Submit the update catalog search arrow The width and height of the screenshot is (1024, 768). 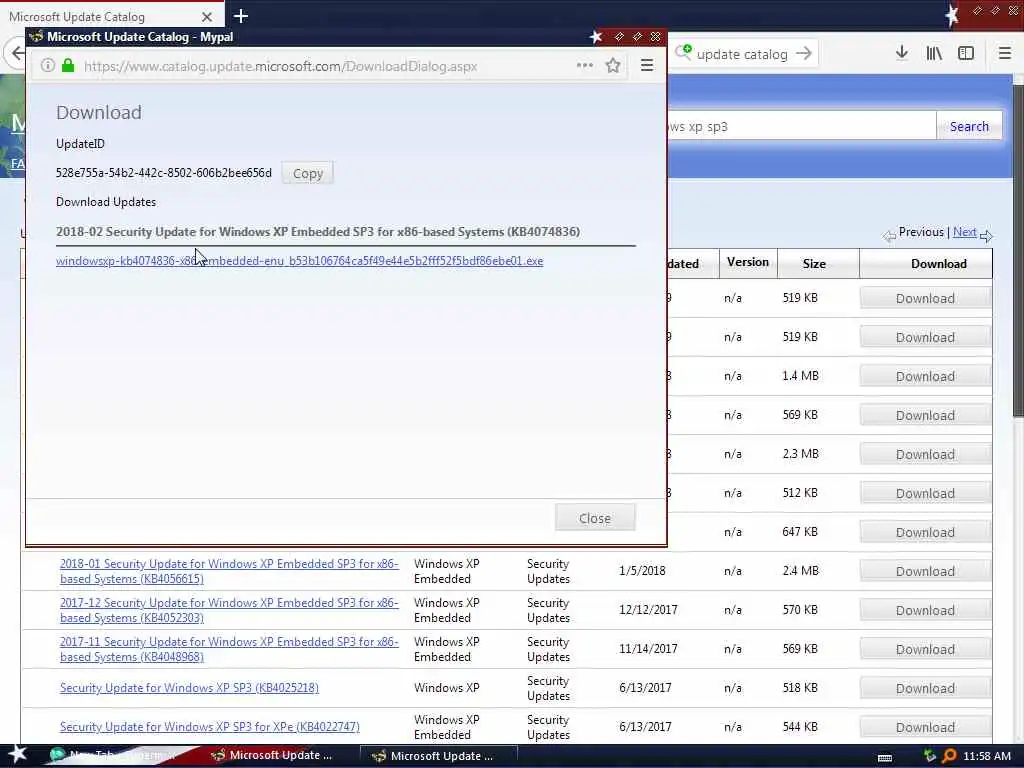tap(804, 54)
